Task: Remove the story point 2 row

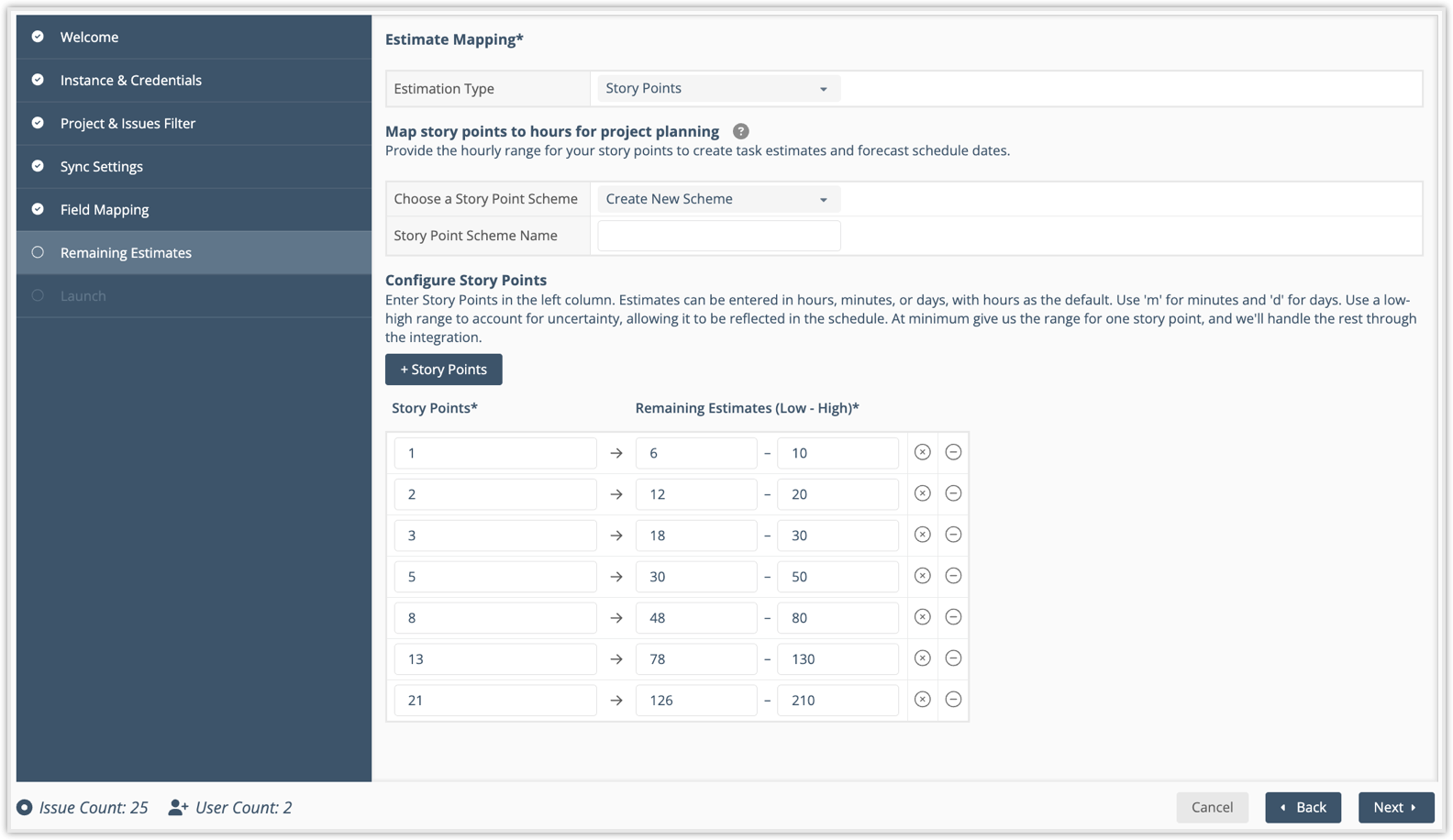Action: click(x=953, y=493)
